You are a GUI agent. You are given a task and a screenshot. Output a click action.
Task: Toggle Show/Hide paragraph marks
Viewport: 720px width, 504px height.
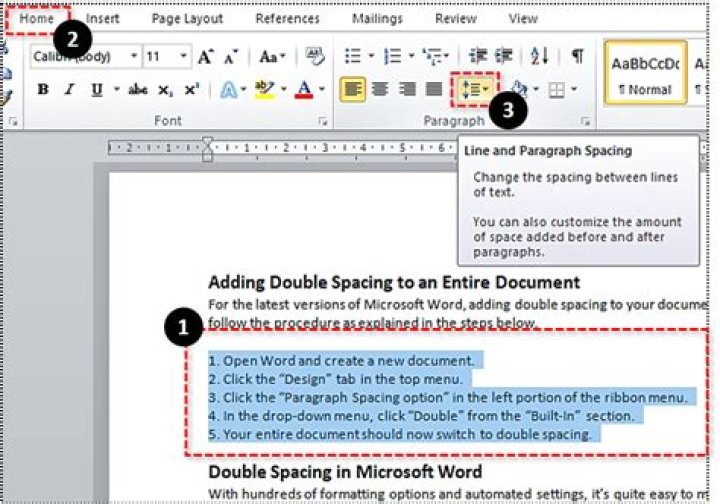[x=577, y=56]
